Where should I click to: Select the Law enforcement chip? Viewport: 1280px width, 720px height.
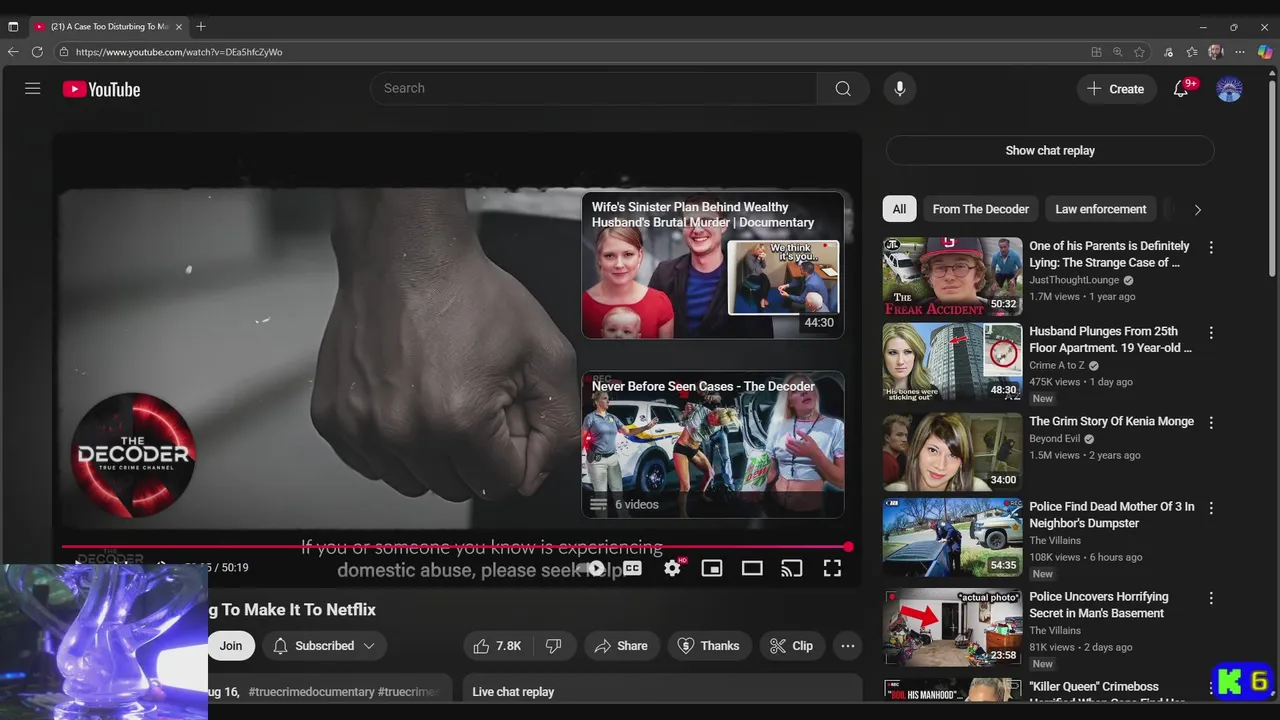point(1101,209)
